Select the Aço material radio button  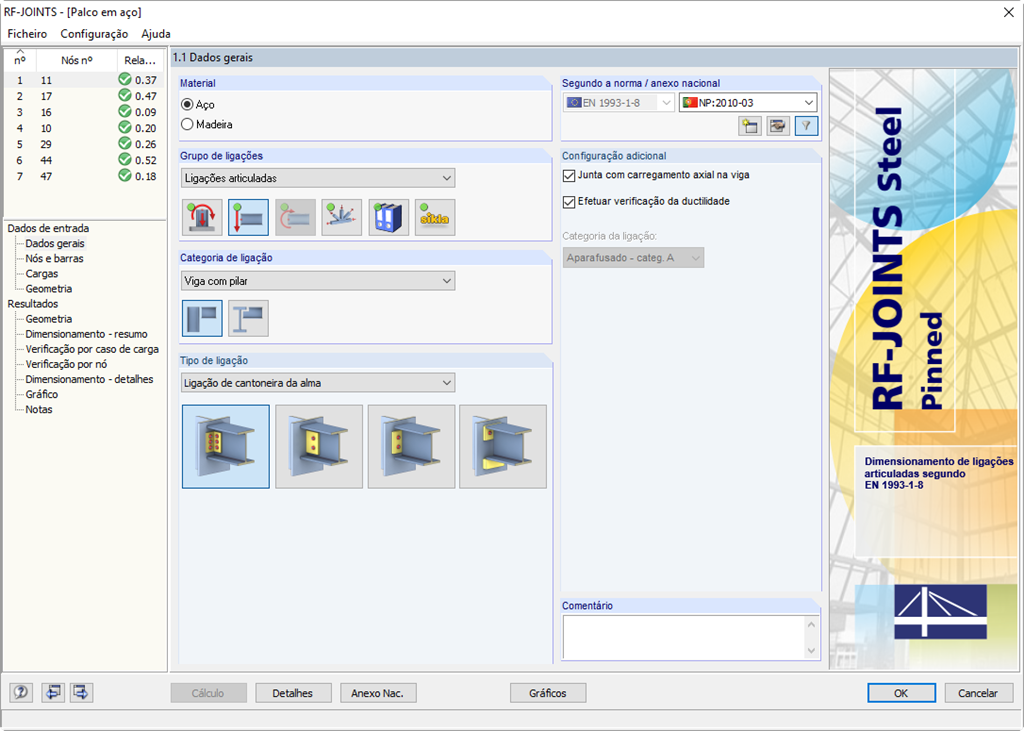187,105
